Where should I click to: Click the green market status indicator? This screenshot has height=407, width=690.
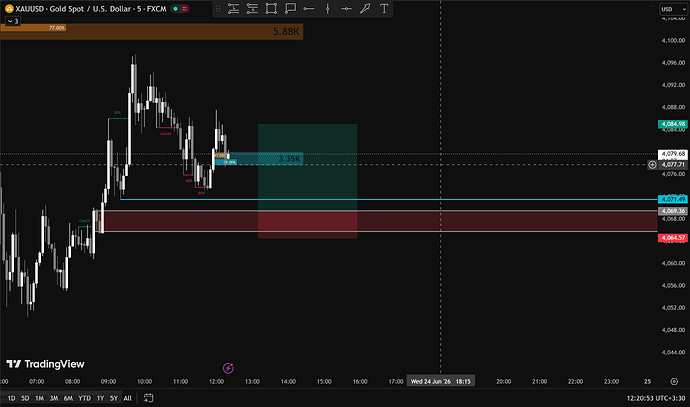tap(175, 8)
